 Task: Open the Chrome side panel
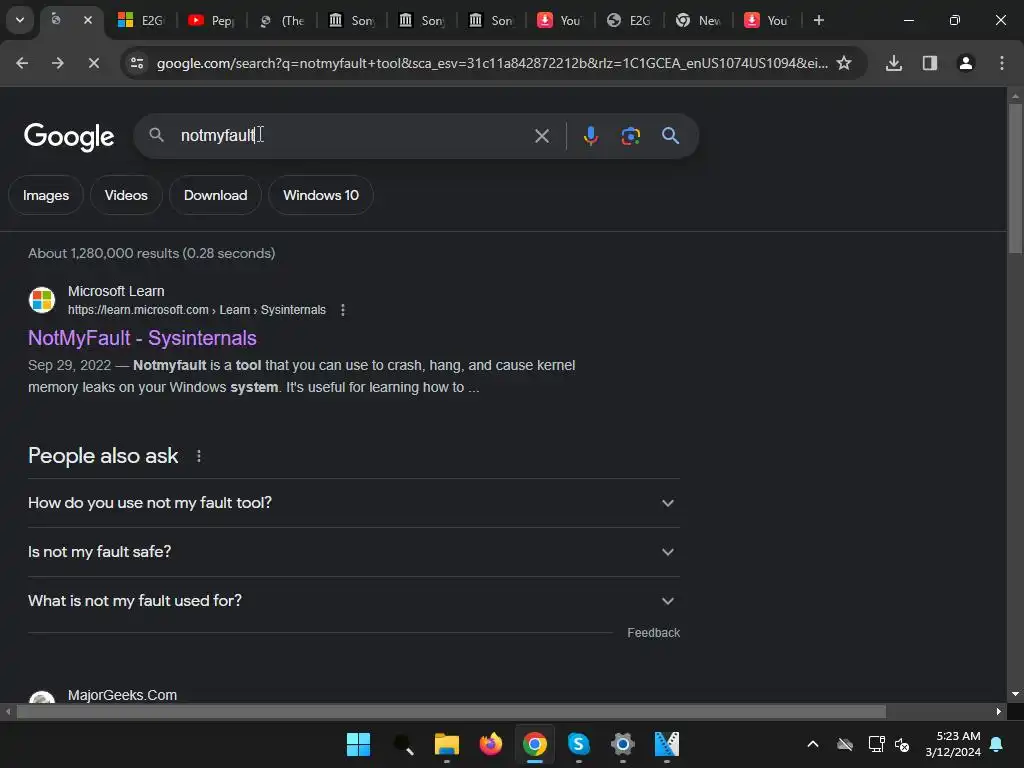[x=929, y=63]
